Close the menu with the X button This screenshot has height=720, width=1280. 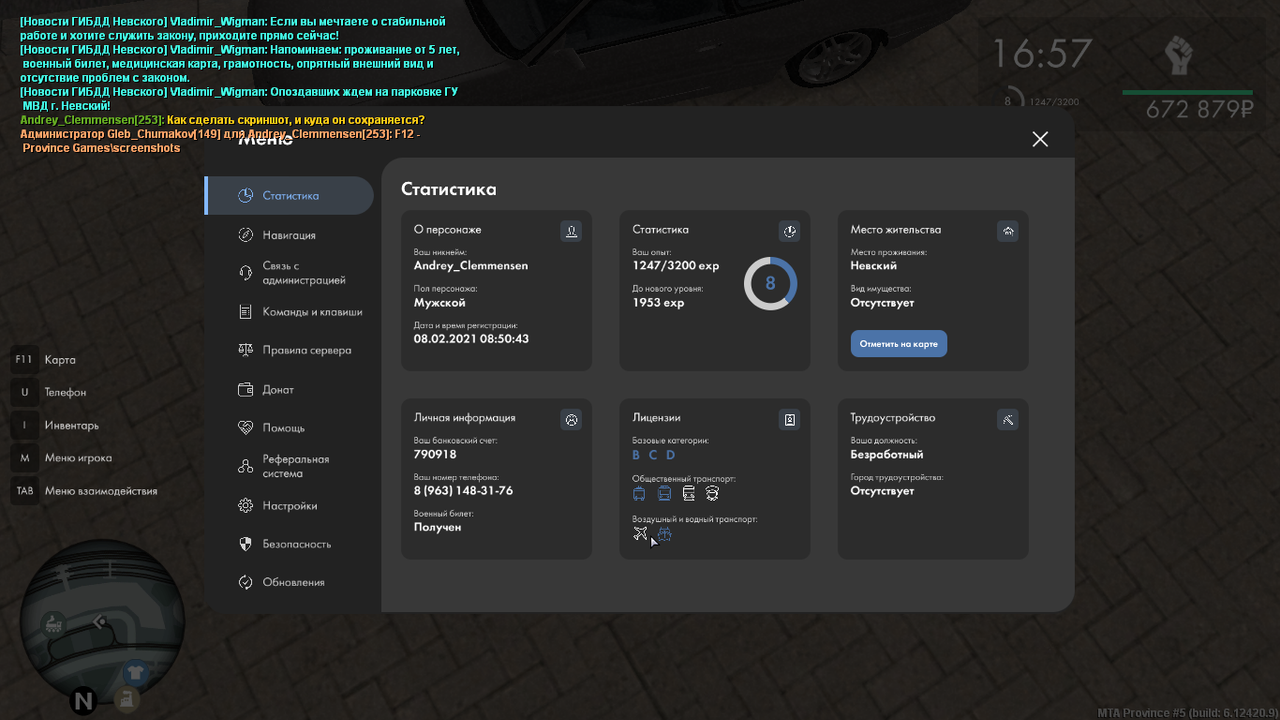pos(1040,139)
